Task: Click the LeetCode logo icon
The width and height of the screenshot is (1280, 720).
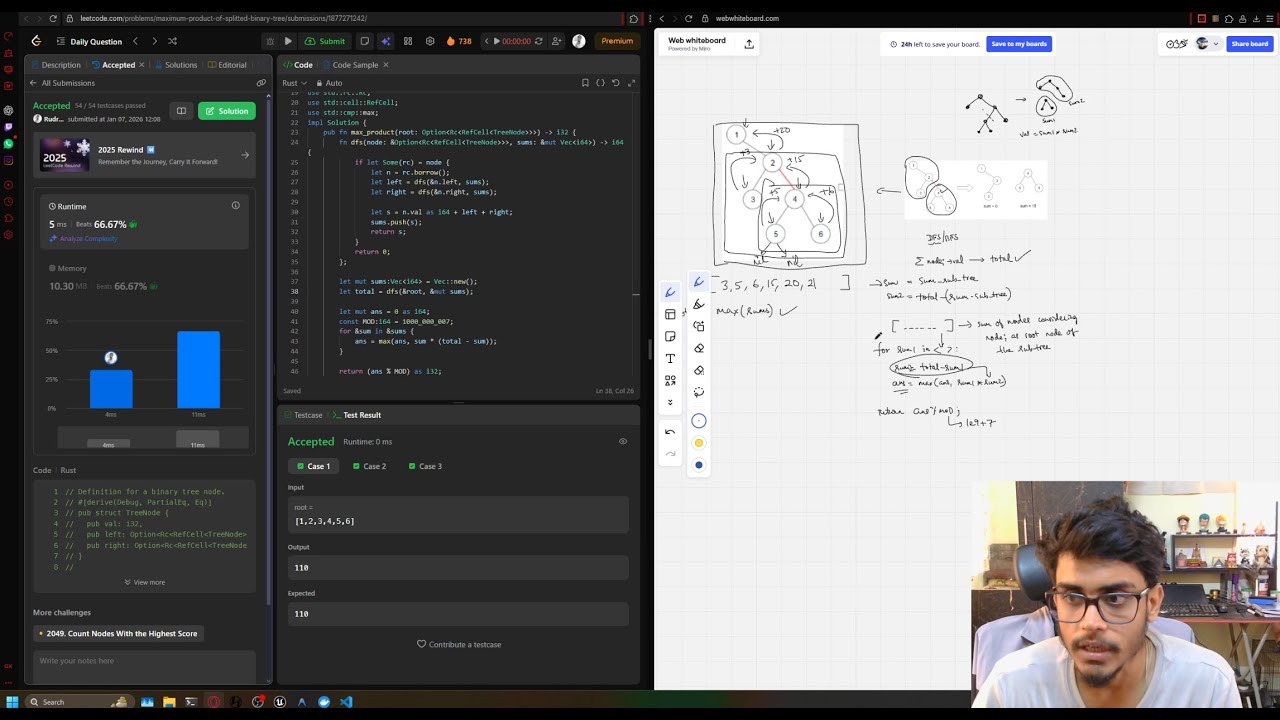Action: pos(36,41)
